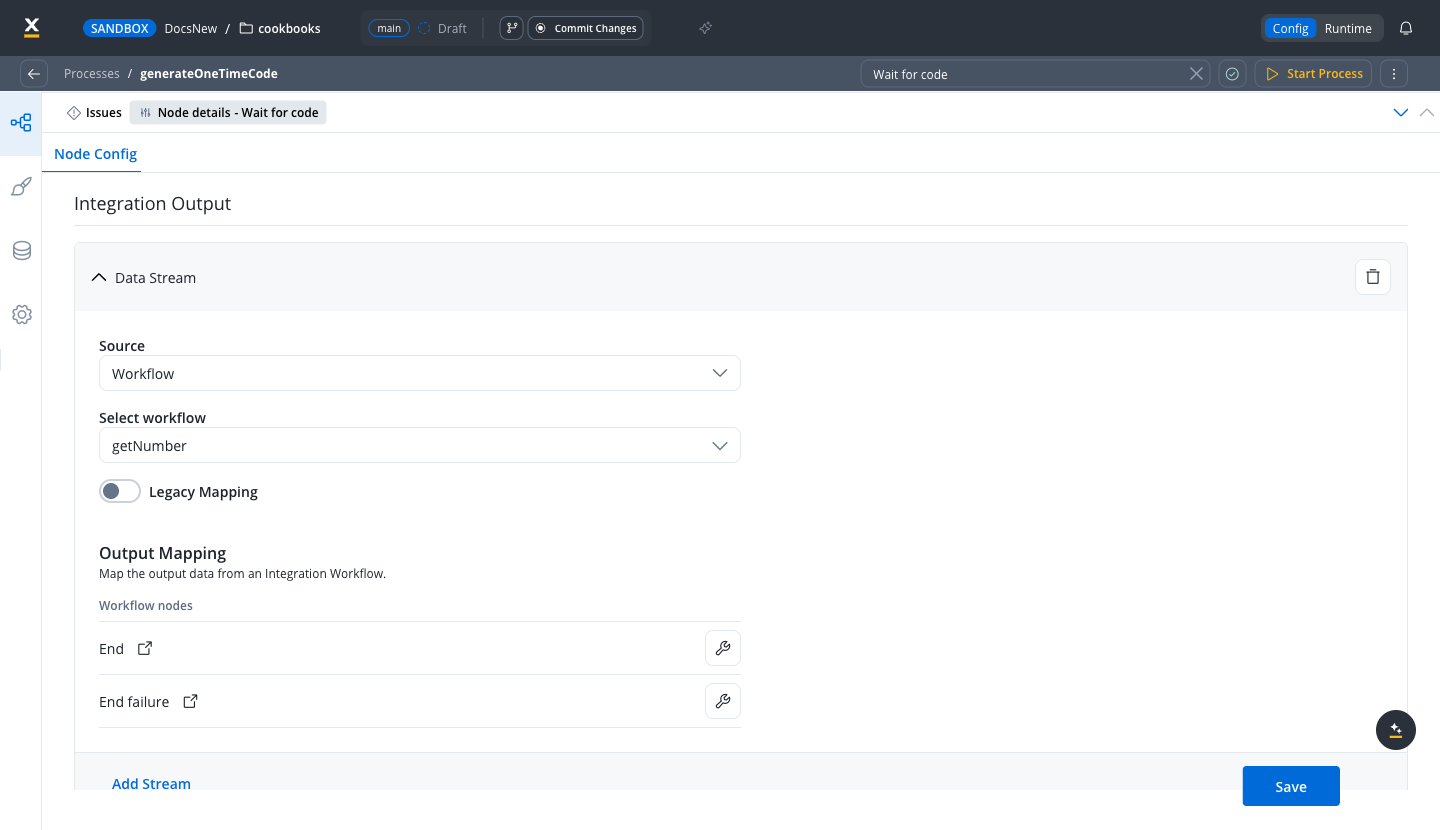
Task: Click DocsNew breadcrumb
Action: point(190,28)
